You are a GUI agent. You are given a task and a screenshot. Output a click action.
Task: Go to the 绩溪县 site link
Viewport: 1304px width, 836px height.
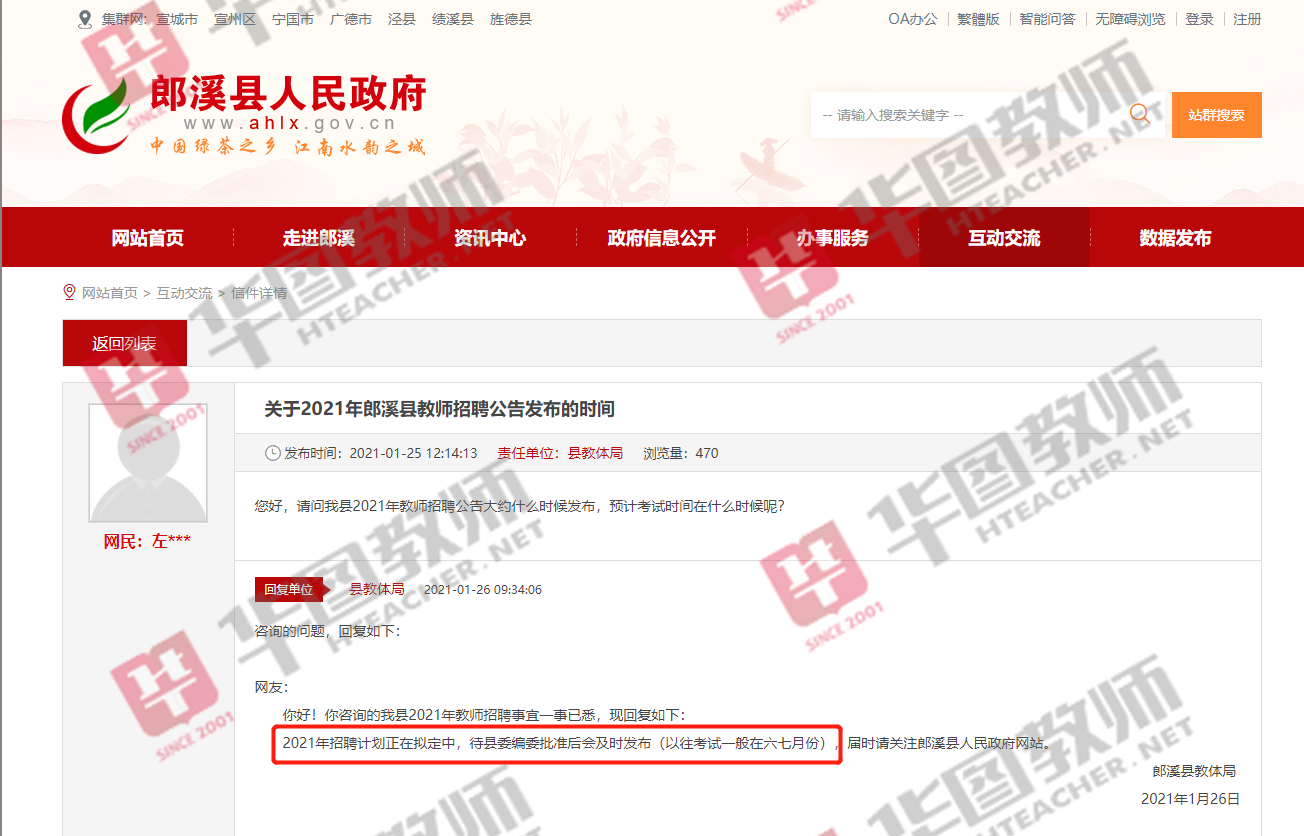[453, 19]
